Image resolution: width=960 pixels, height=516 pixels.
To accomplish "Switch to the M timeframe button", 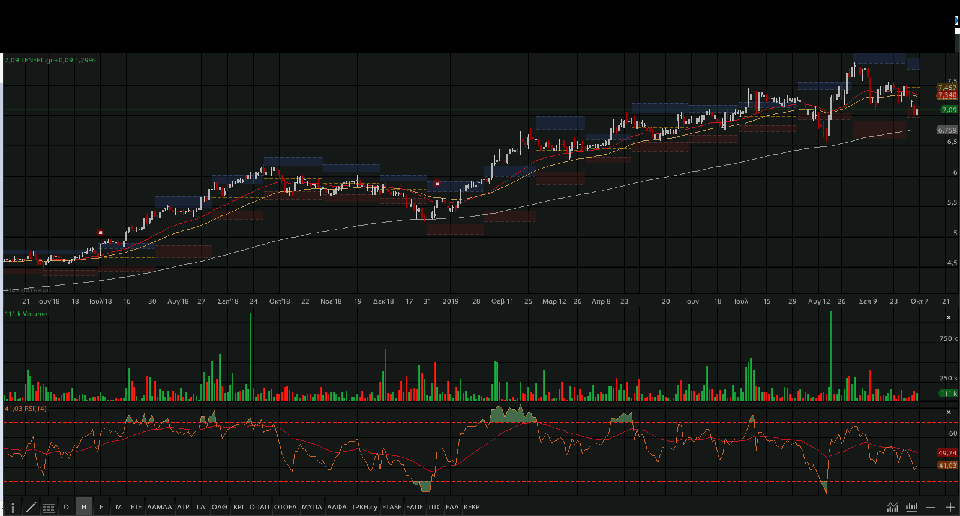I will [x=118, y=508].
